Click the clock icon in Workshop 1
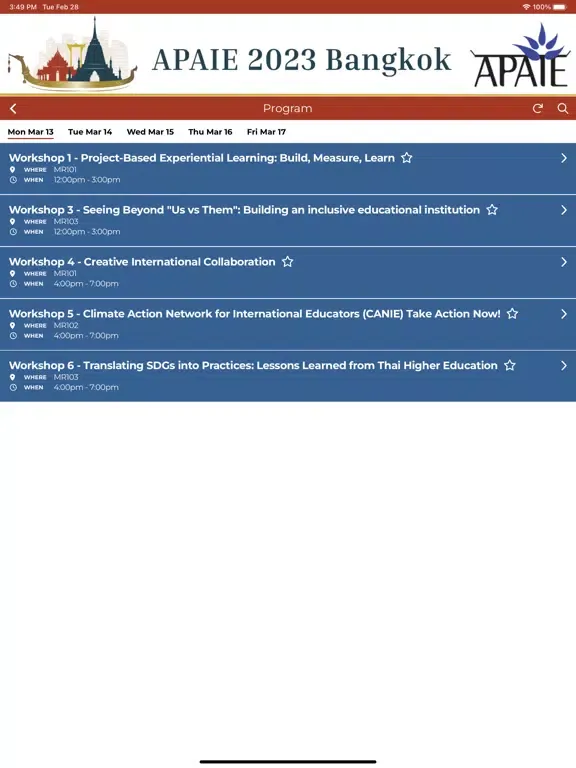Viewport: 576px width, 768px height. 13,180
